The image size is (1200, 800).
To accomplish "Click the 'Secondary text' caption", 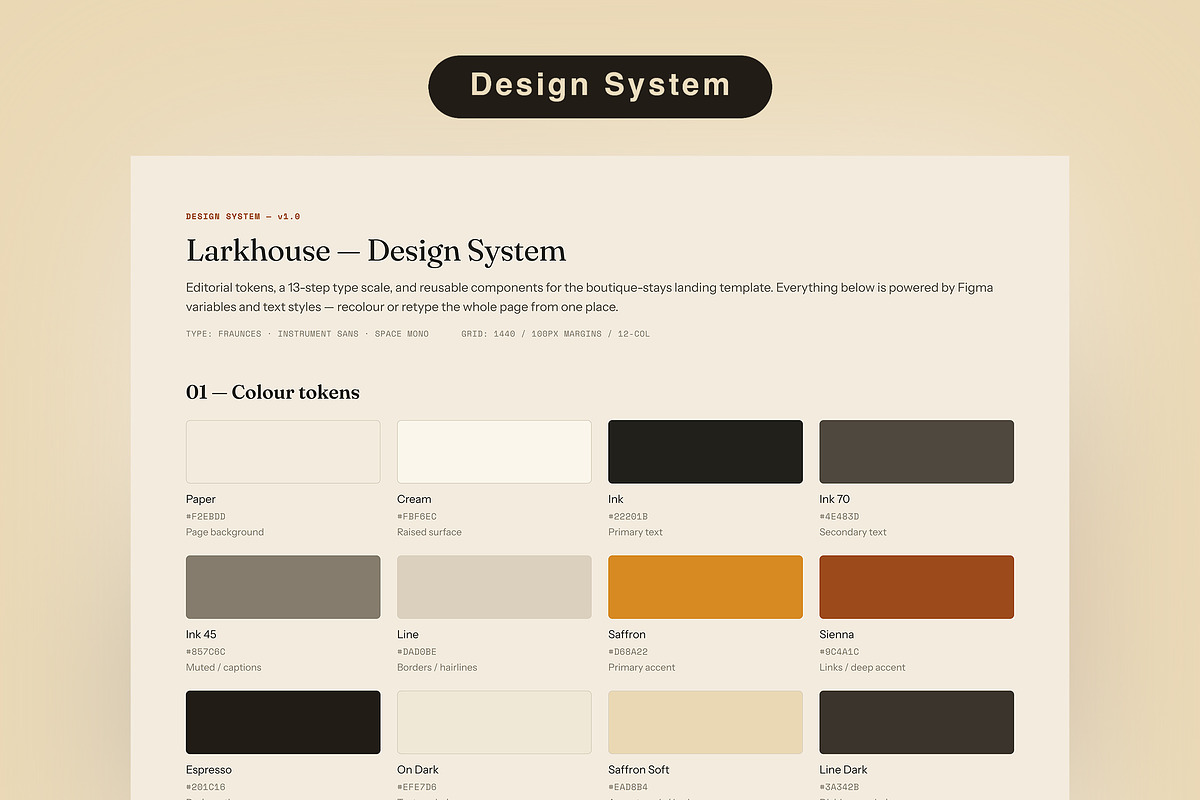I will [853, 532].
